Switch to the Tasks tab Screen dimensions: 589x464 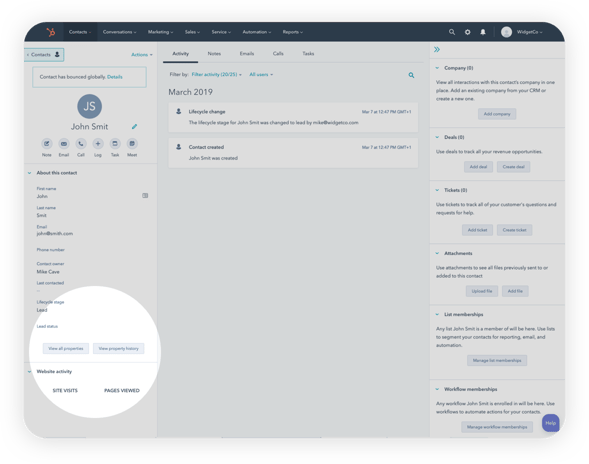tap(308, 54)
